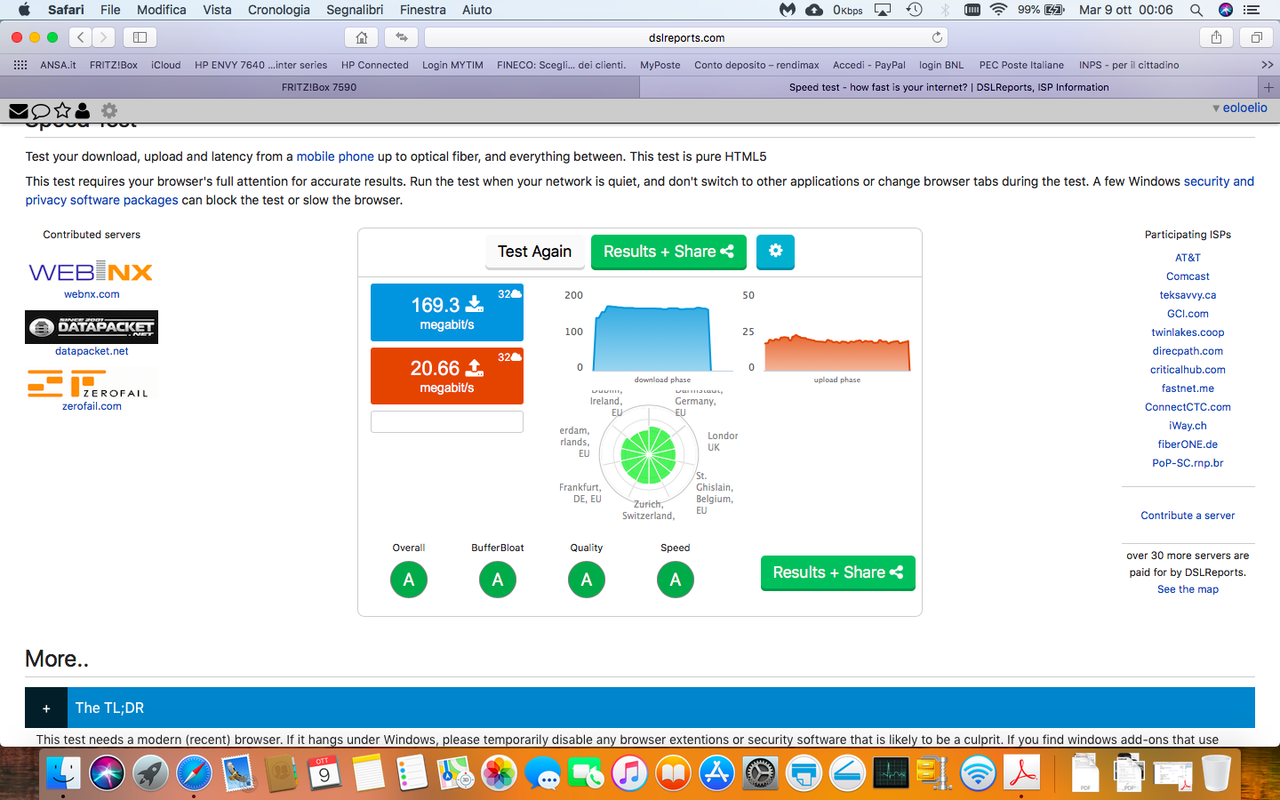Click the Test Again button
This screenshot has height=800, width=1280.
pos(535,252)
